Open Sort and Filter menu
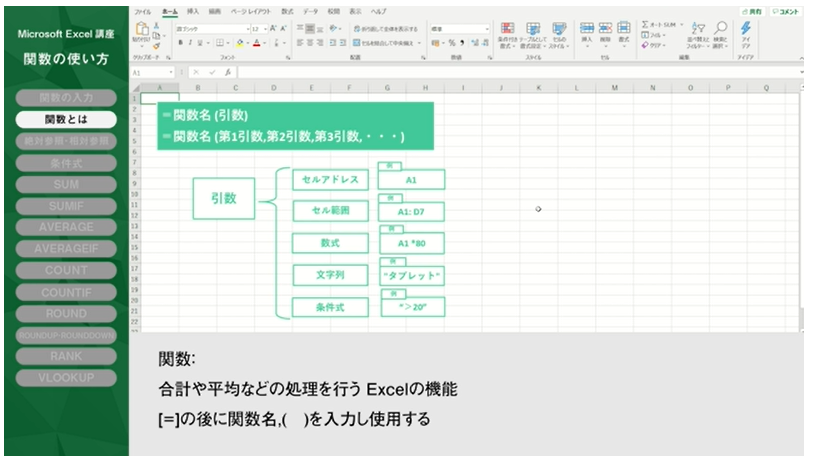Image resolution: width=815 pixels, height=464 pixels. click(x=698, y=35)
